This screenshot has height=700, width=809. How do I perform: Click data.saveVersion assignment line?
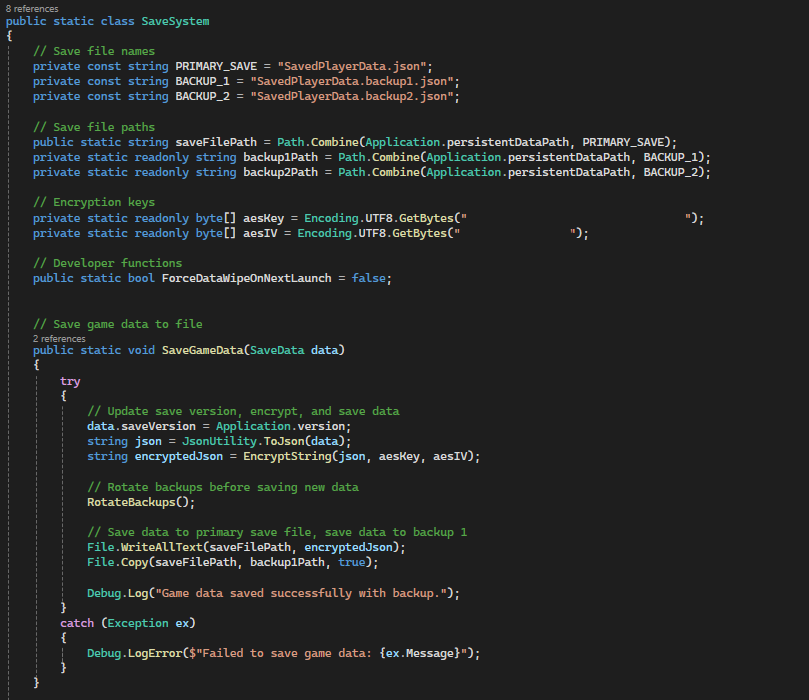click(x=219, y=426)
